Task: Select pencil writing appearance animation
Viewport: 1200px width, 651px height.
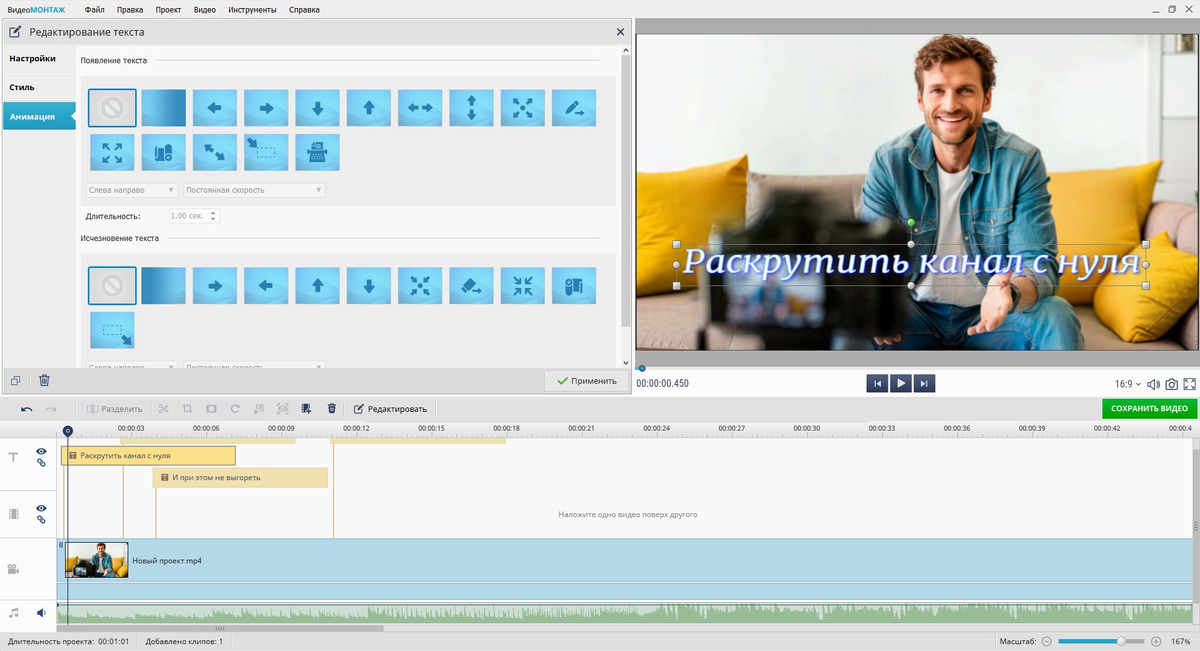Action: [x=574, y=108]
